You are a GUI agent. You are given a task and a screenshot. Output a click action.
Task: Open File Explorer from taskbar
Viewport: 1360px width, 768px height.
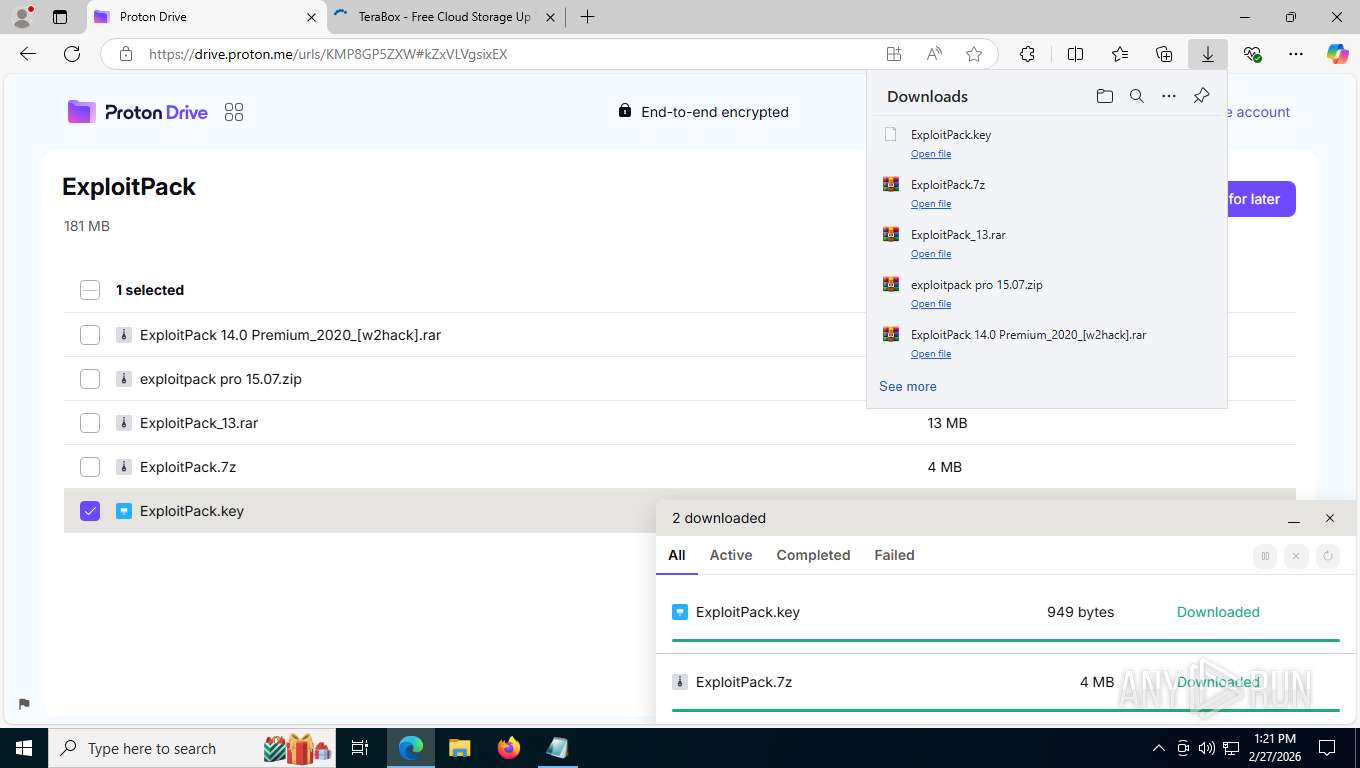coord(459,748)
